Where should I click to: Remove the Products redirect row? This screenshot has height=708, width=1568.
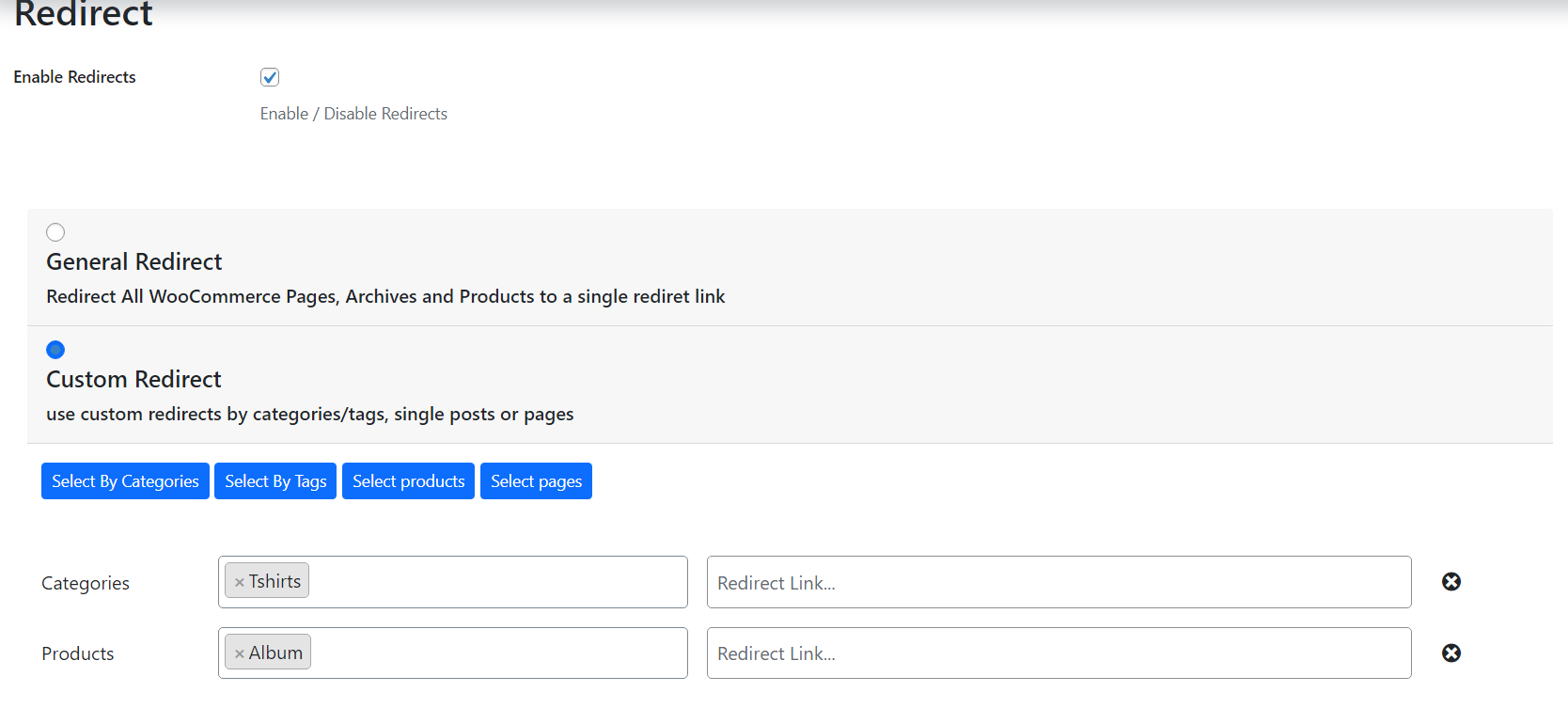point(1451,653)
